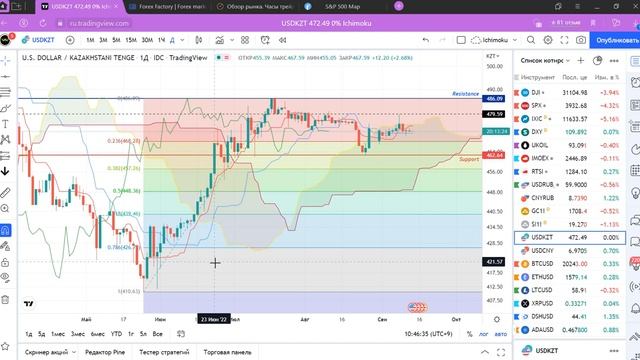640x360 pixels.
Task: Open Редактор Pine tab
Action: click(x=105, y=352)
